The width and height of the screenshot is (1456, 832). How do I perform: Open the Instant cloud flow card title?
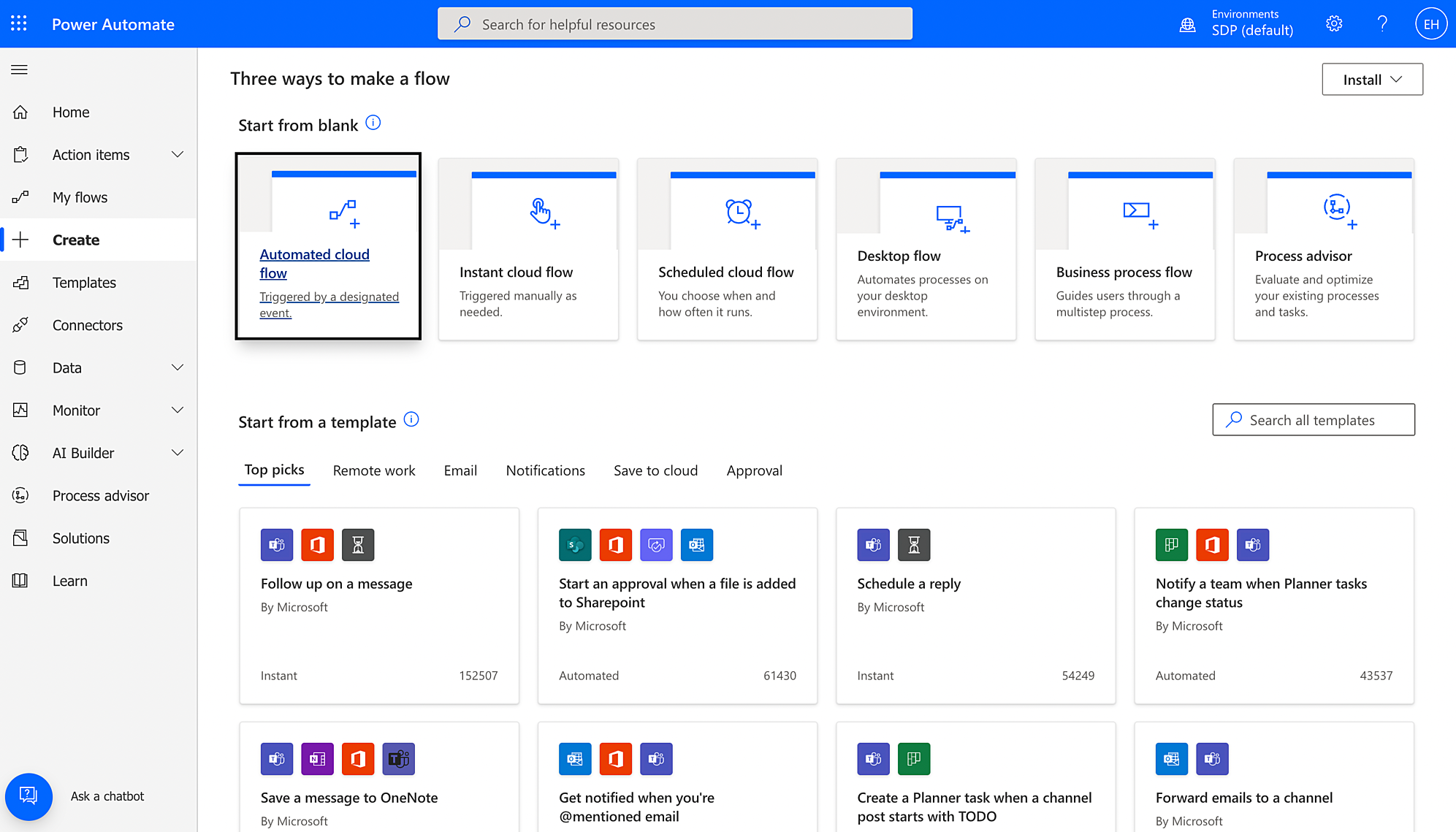pos(516,272)
